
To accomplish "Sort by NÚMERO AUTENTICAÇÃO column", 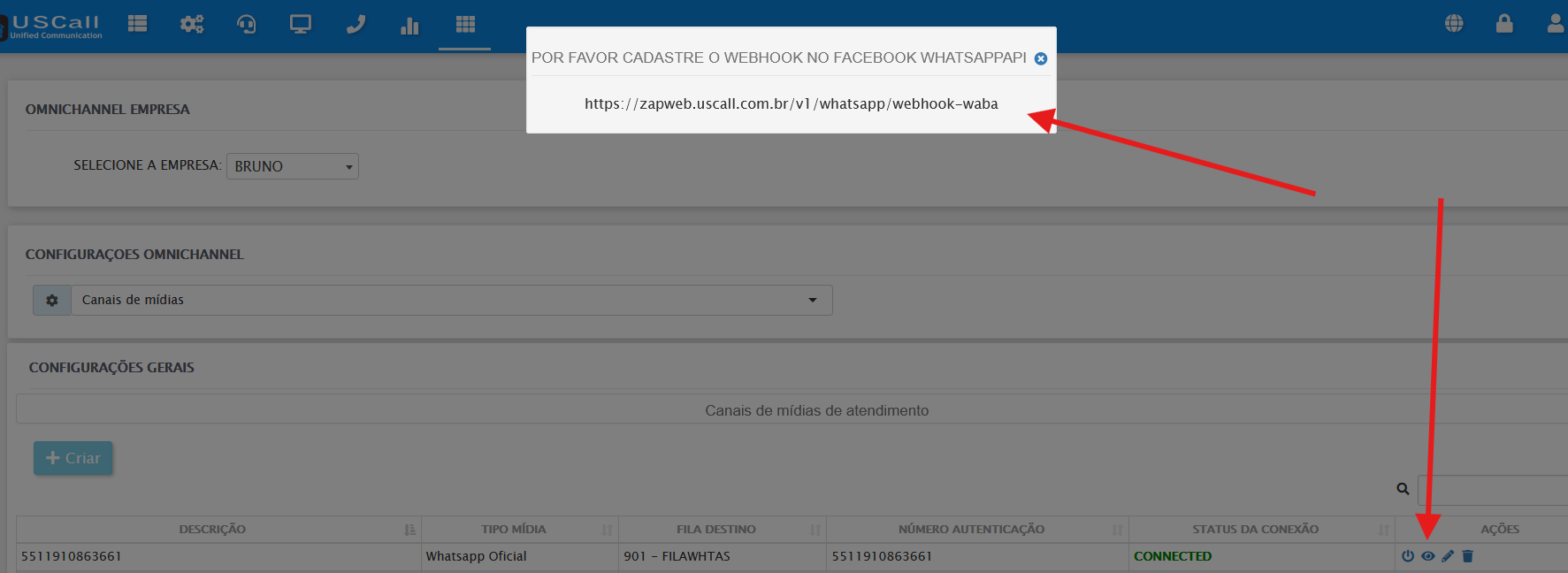I will (977, 529).
